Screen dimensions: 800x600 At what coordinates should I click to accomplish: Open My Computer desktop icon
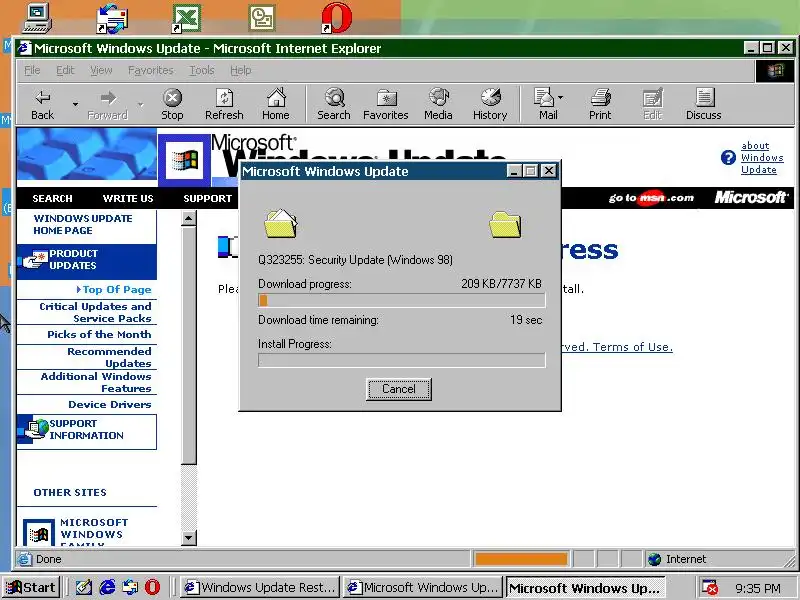pos(37,18)
